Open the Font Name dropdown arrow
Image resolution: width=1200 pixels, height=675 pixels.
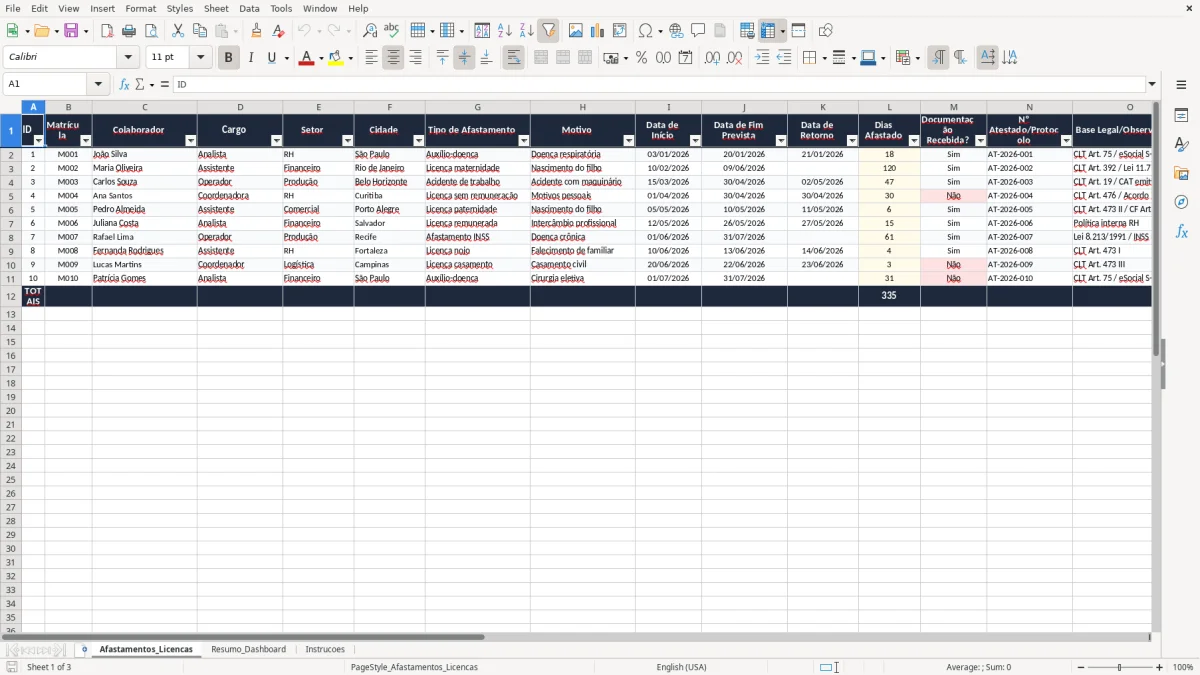[x=128, y=58]
